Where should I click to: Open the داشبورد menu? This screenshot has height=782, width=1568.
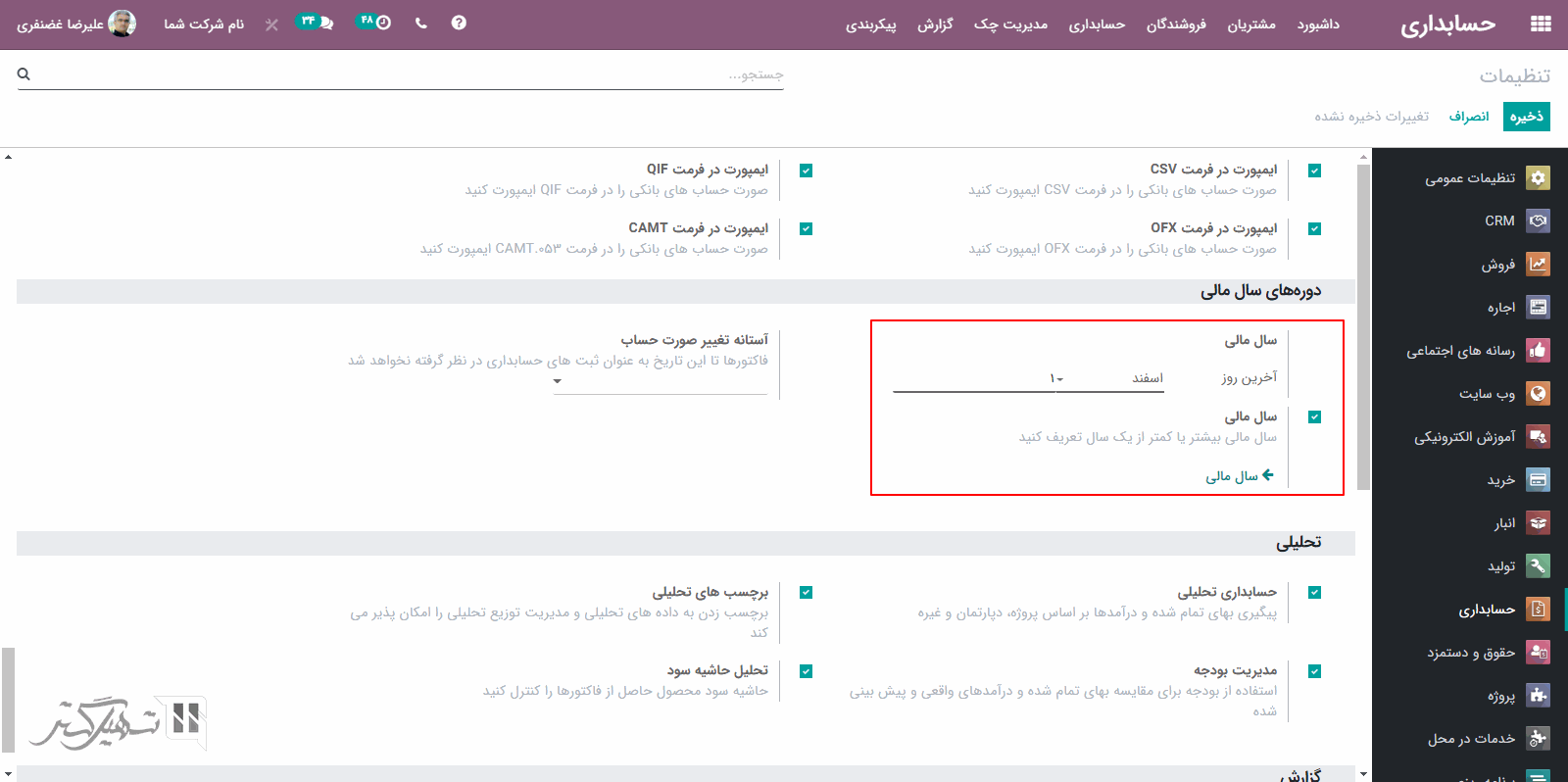pos(1318,24)
